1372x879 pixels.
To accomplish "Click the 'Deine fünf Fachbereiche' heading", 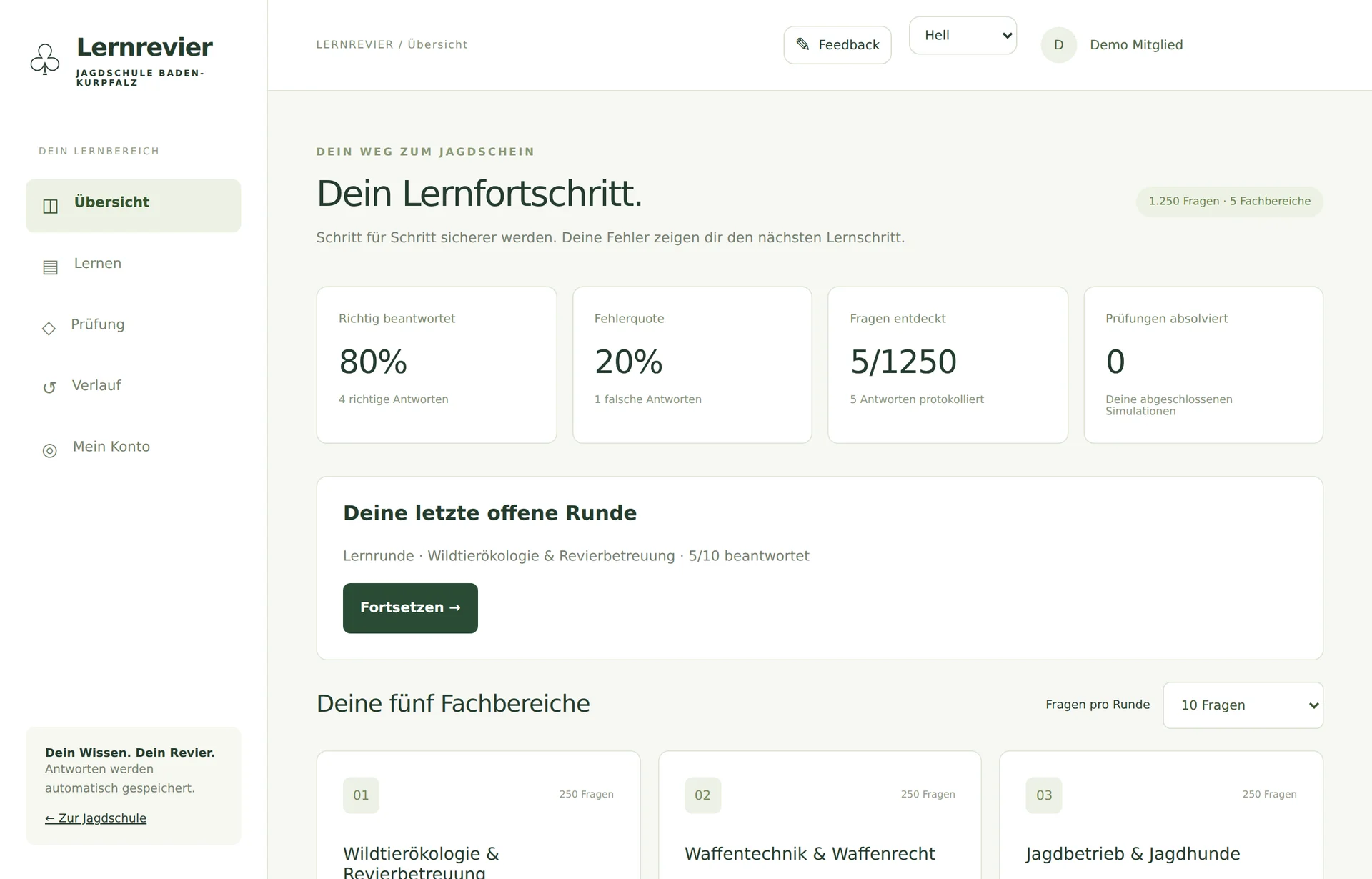I will pyautogui.click(x=453, y=704).
